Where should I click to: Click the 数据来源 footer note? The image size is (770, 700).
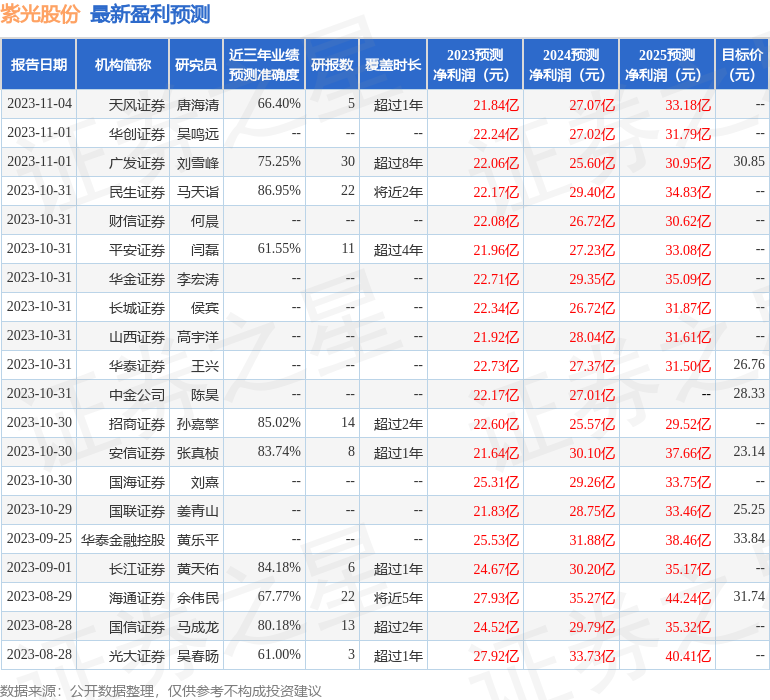point(161,691)
